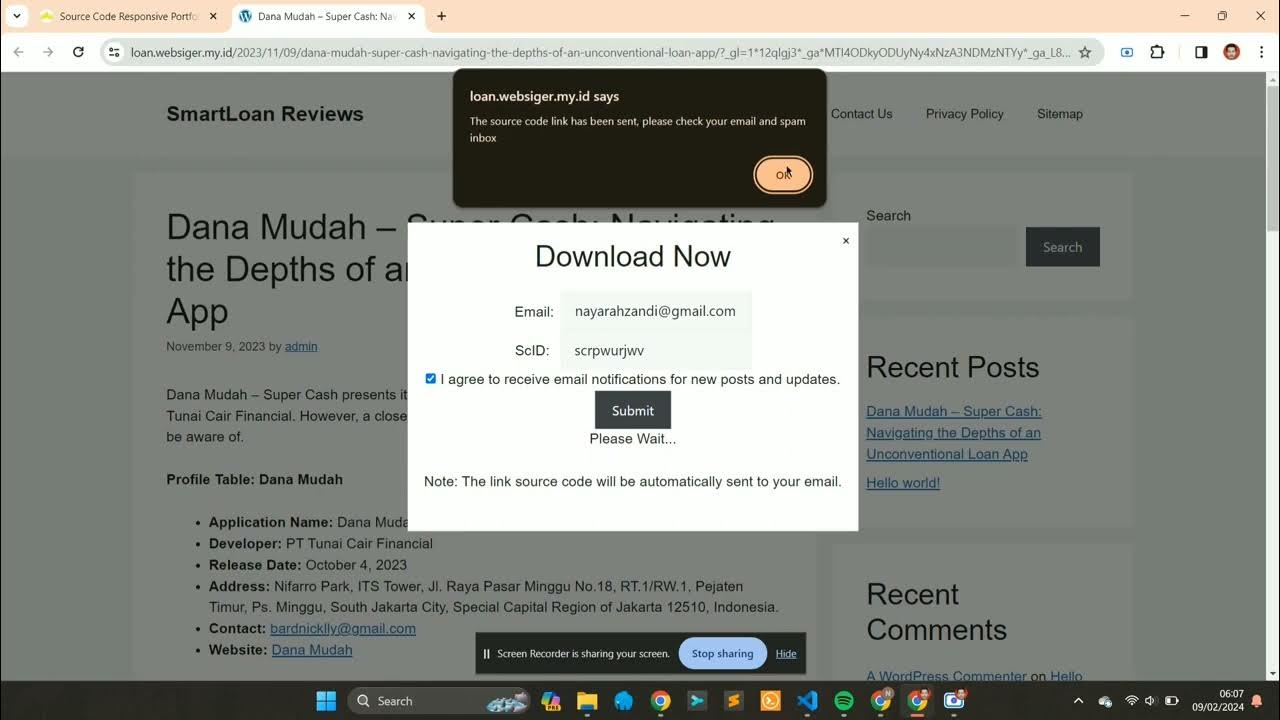
Task: Open the bardnicklly@gmail.com contact link
Action: [x=343, y=629]
